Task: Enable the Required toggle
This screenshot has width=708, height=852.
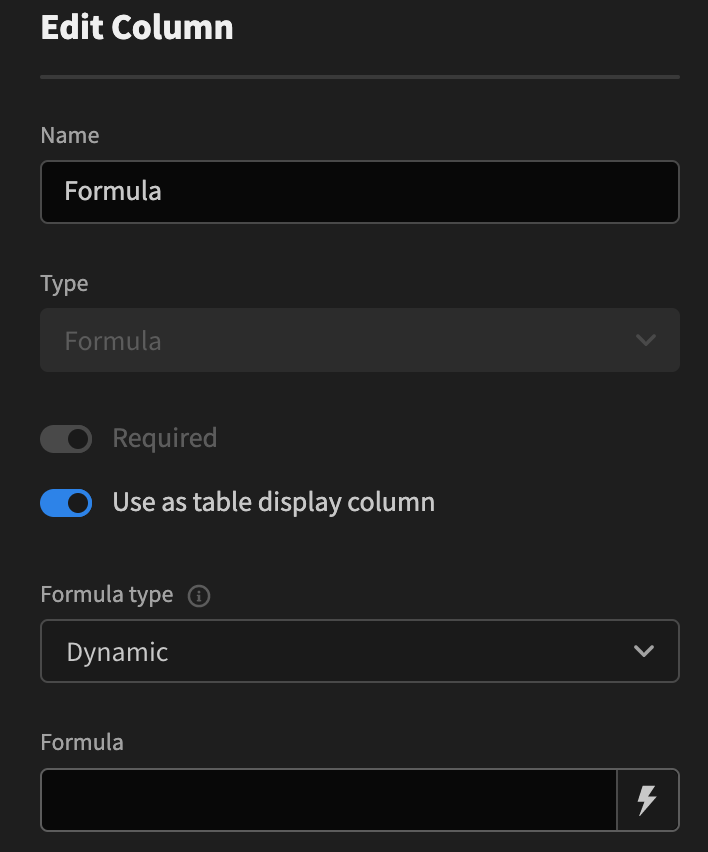Action: coord(66,439)
